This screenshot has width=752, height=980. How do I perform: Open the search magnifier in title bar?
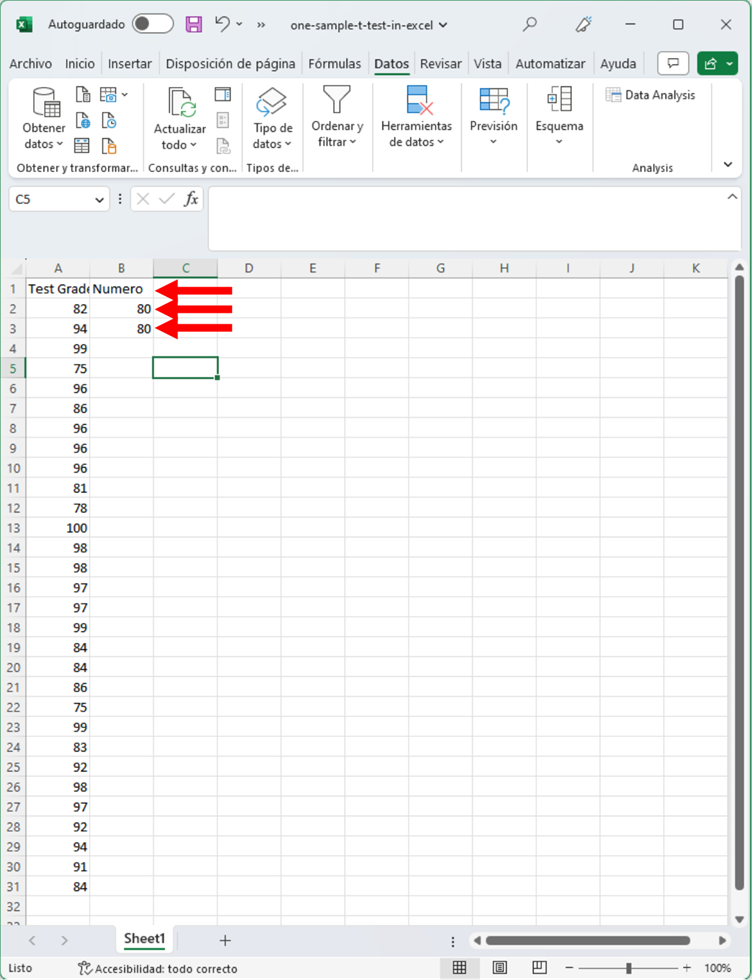click(x=530, y=24)
